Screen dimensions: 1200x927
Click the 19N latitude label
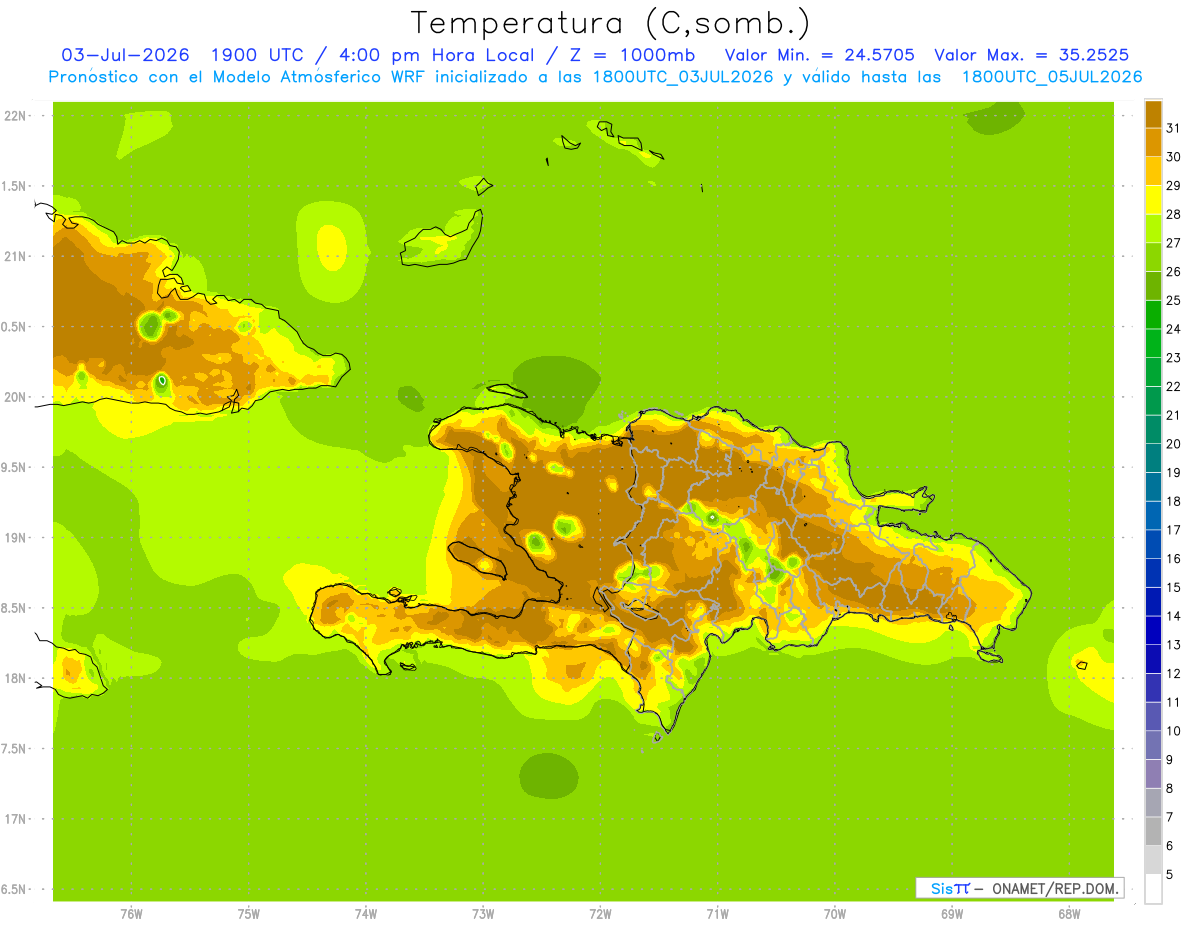click(x=14, y=538)
